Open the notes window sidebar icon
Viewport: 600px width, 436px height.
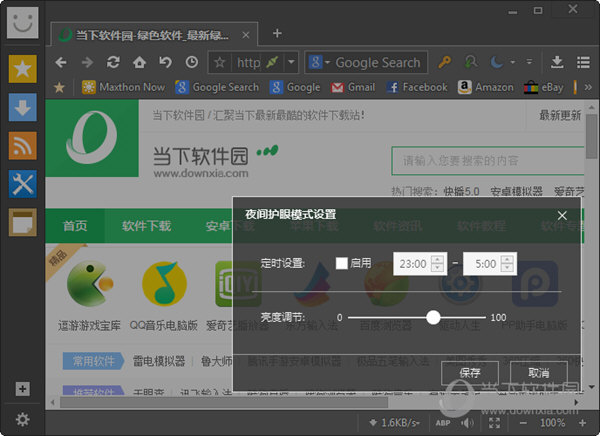[x=23, y=222]
